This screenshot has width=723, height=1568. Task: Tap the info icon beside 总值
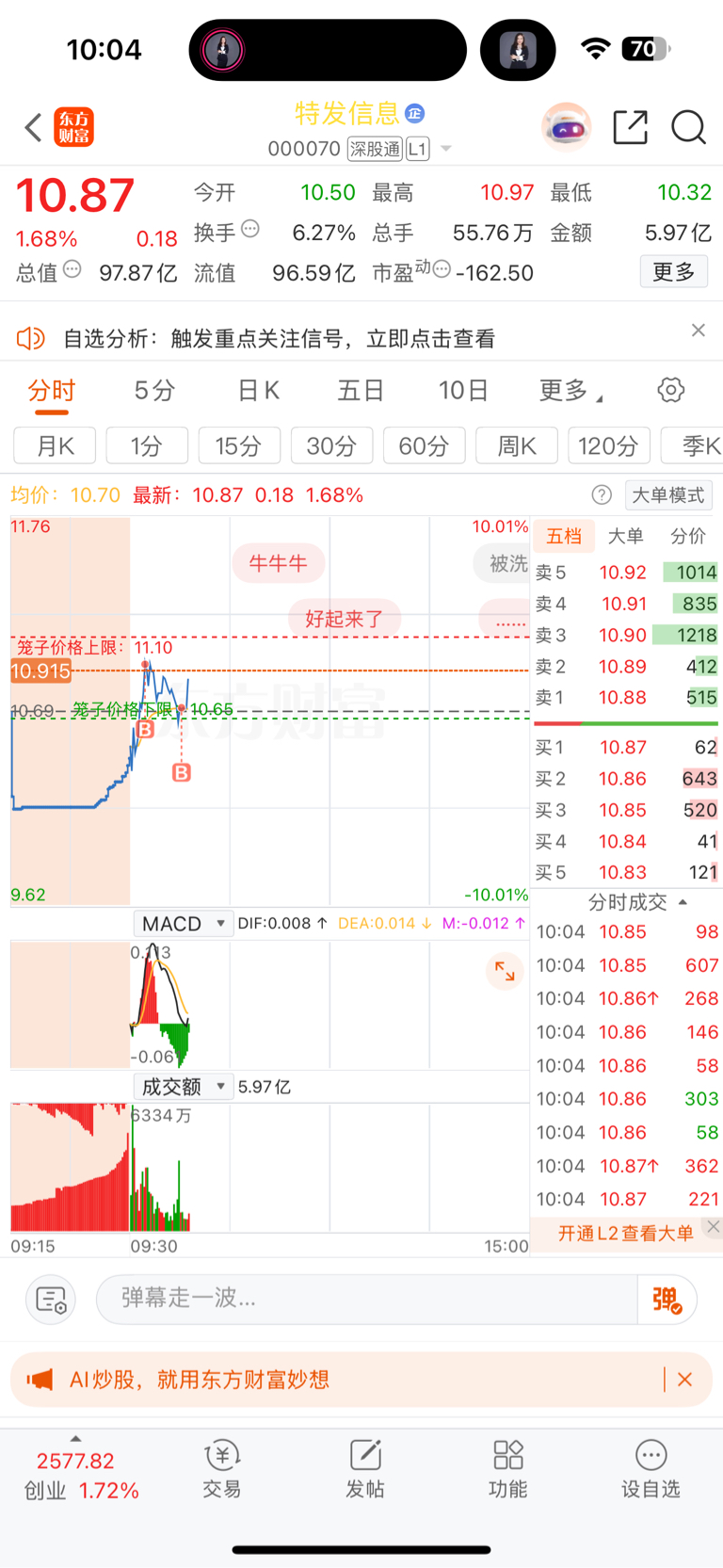pyautogui.click(x=72, y=269)
